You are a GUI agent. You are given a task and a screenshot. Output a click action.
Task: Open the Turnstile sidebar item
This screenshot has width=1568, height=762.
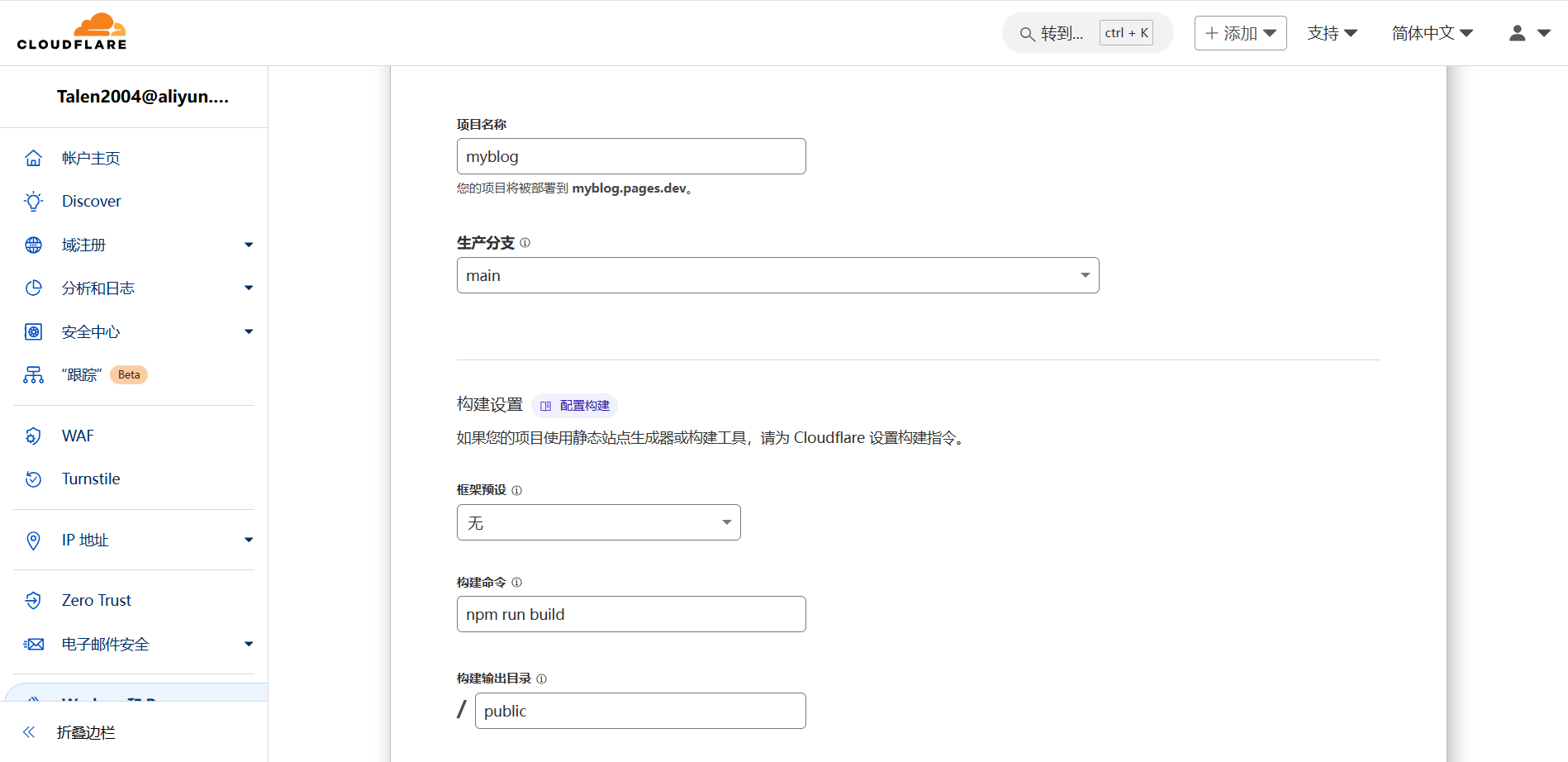point(91,479)
